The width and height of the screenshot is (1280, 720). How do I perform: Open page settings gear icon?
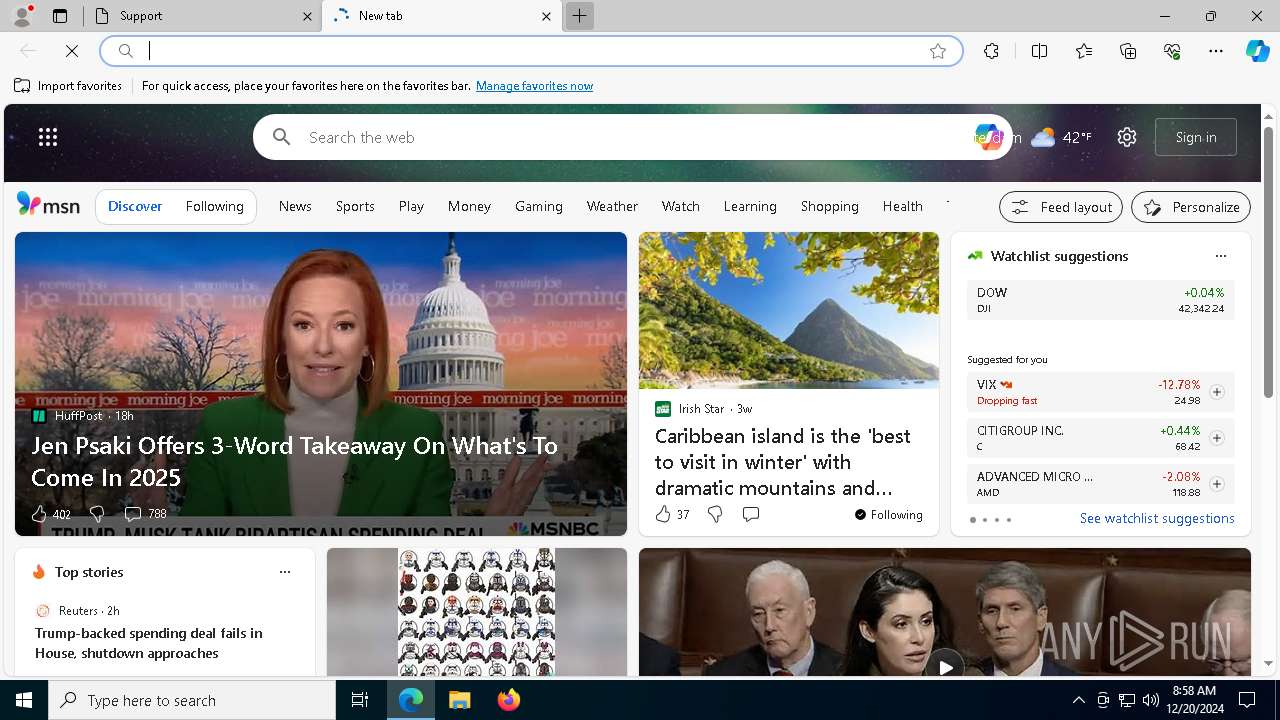1127,137
